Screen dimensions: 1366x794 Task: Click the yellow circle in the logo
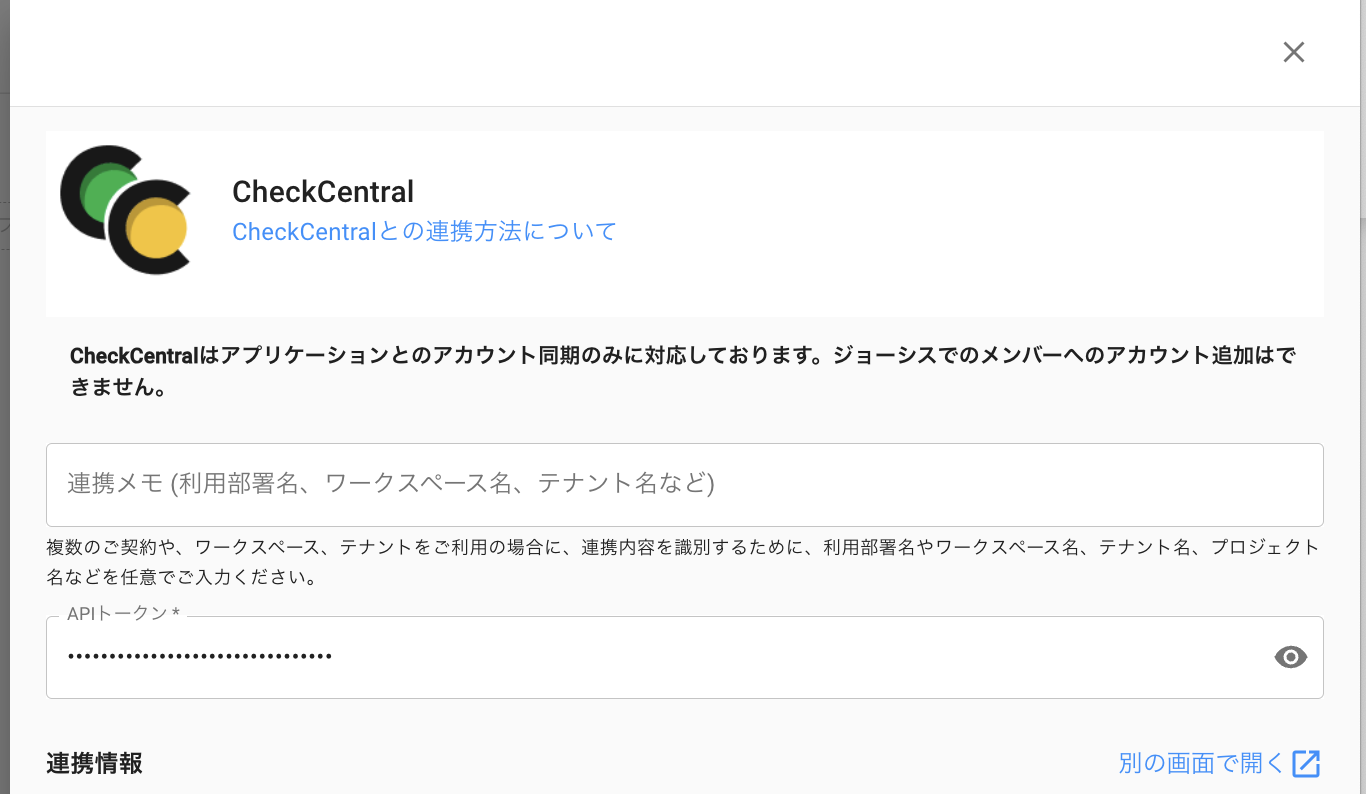pyautogui.click(x=158, y=233)
